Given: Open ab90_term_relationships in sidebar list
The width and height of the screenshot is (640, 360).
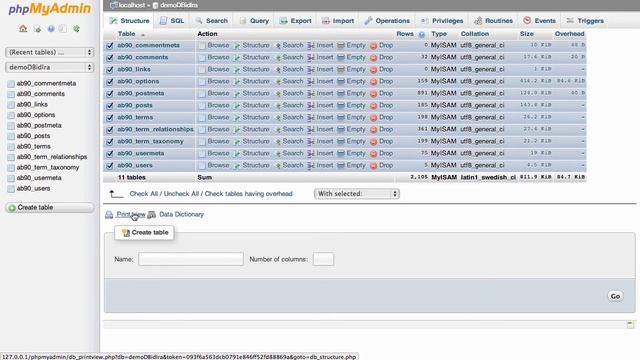Looking at the screenshot, I should coord(52,157).
